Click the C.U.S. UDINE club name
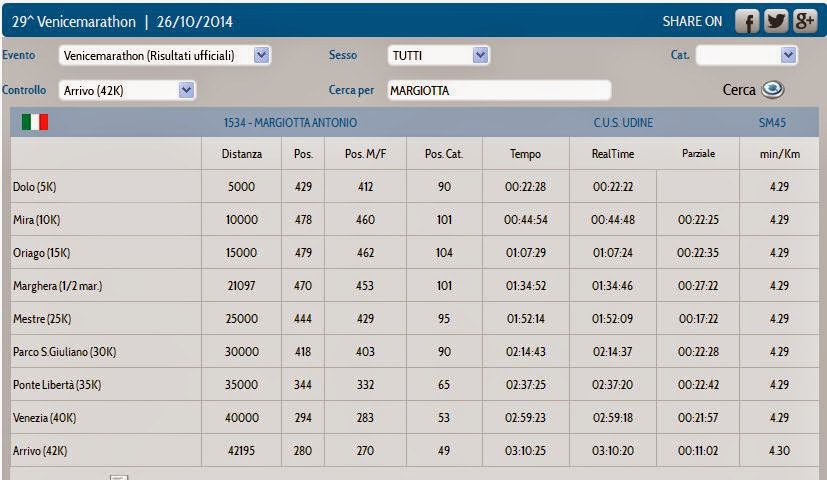Screen dimensions: 827x480 [623, 122]
